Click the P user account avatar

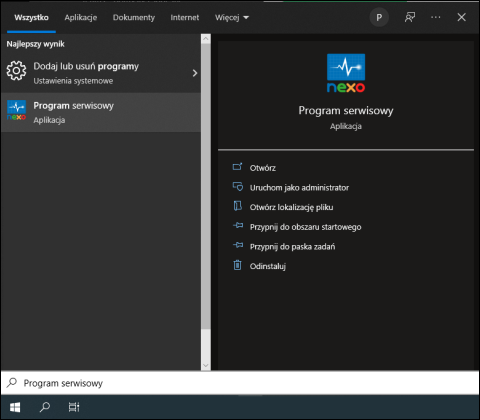click(x=379, y=17)
